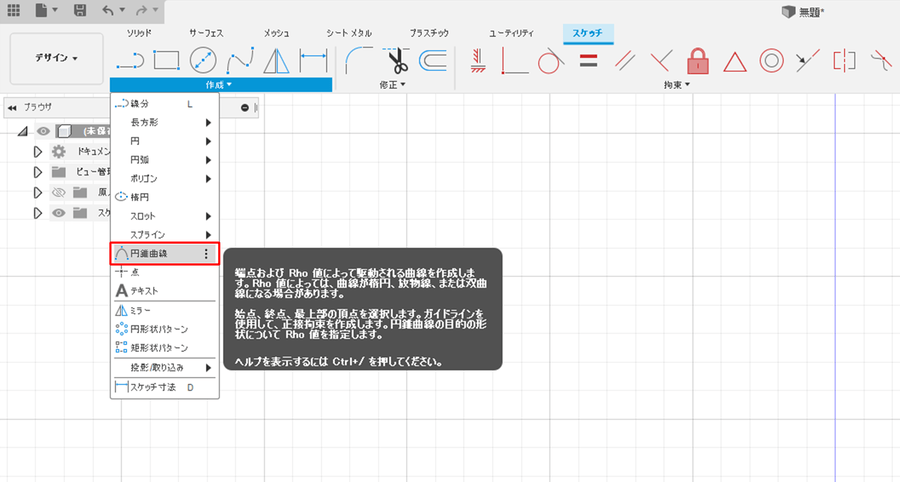
Task: Switch to the シート メタル tab
Action: click(x=349, y=33)
